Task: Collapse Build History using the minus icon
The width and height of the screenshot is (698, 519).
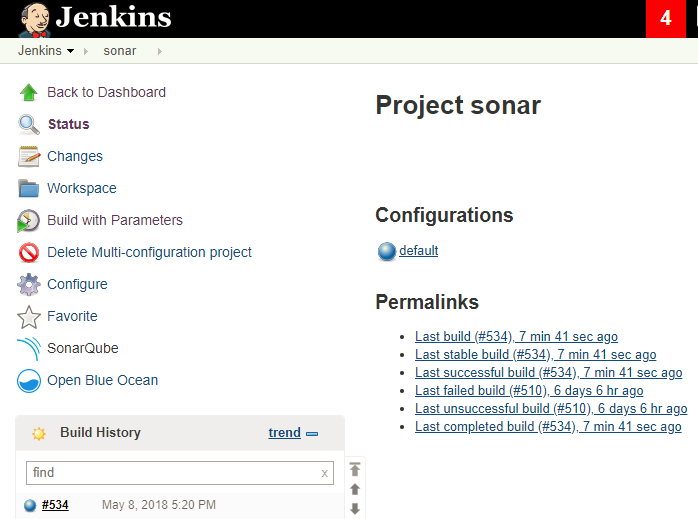Action: [x=312, y=434]
